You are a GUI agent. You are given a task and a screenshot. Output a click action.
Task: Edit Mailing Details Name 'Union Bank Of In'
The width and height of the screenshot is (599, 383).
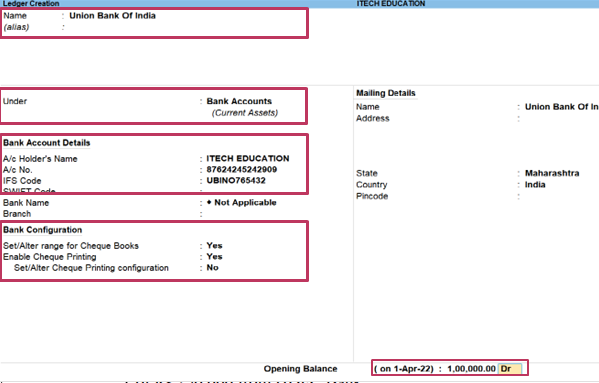click(x=561, y=107)
